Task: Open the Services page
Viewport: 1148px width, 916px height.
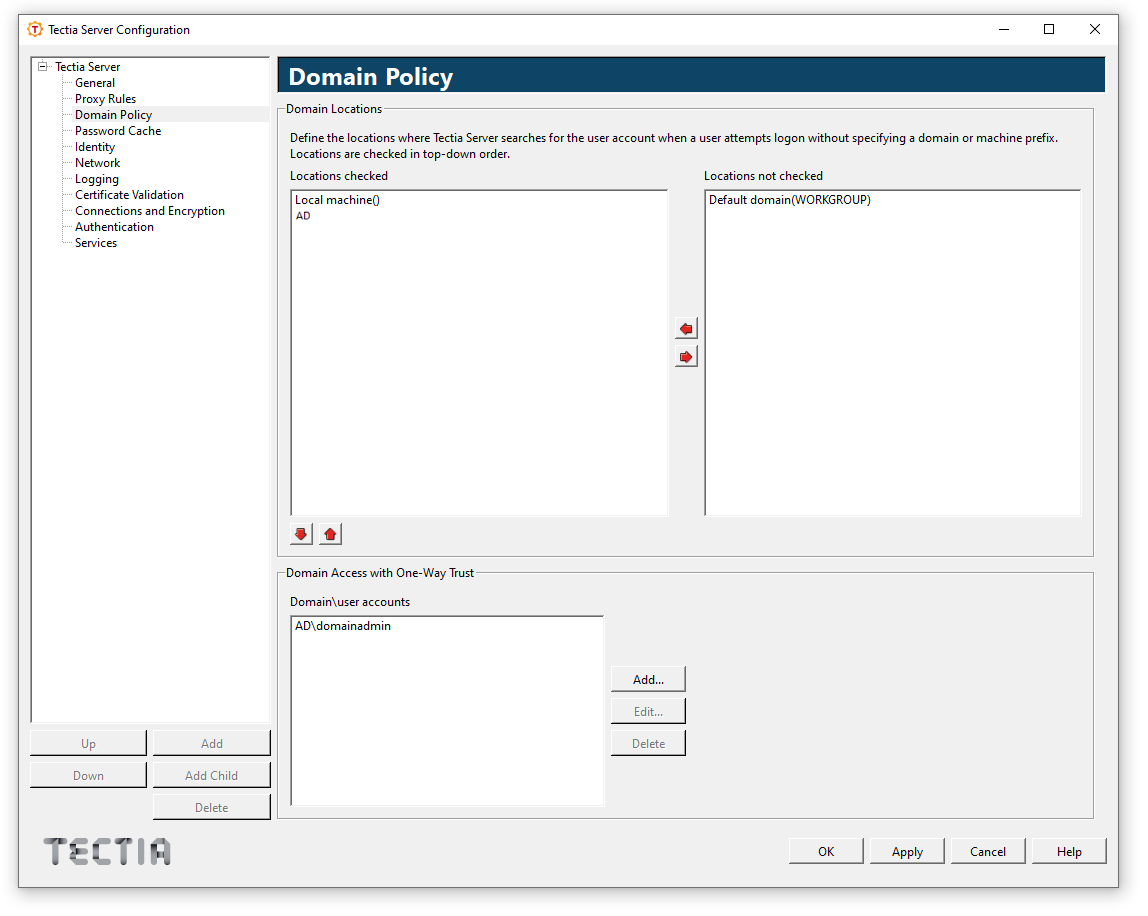Action: pyautogui.click(x=96, y=244)
